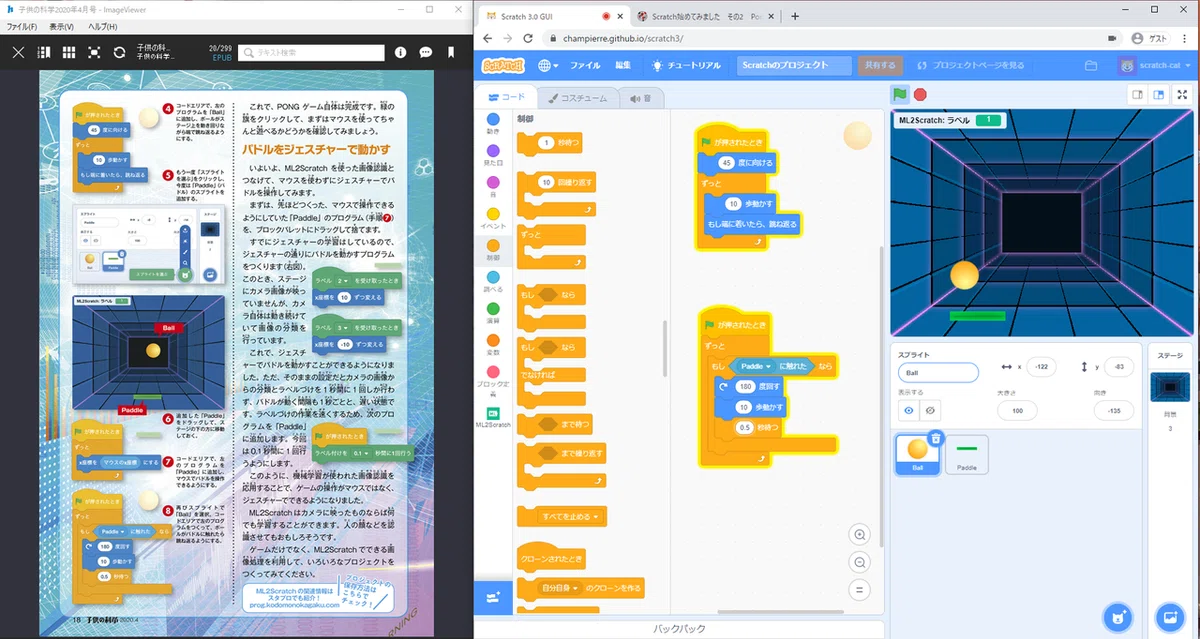Open the My Stuff folder icon
This screenshot has height=639, width=1200.
pos(1091,65)
